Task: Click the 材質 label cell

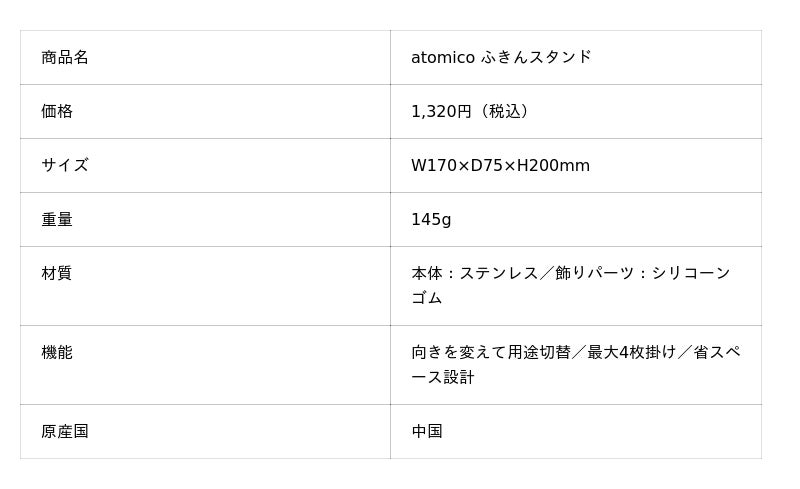Action: 57,273
